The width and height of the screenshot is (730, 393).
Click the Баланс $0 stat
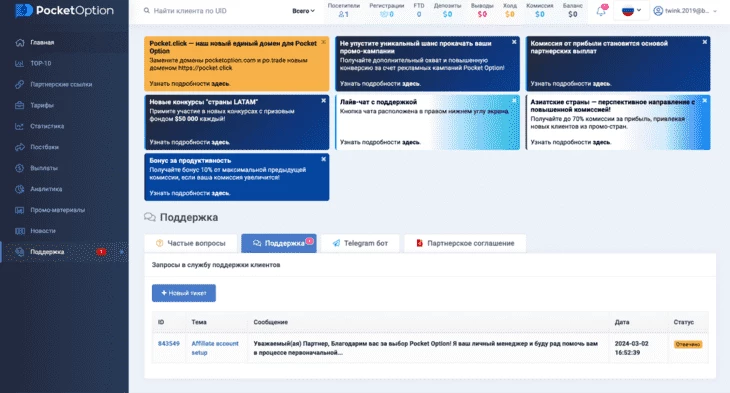coord(573,10)
